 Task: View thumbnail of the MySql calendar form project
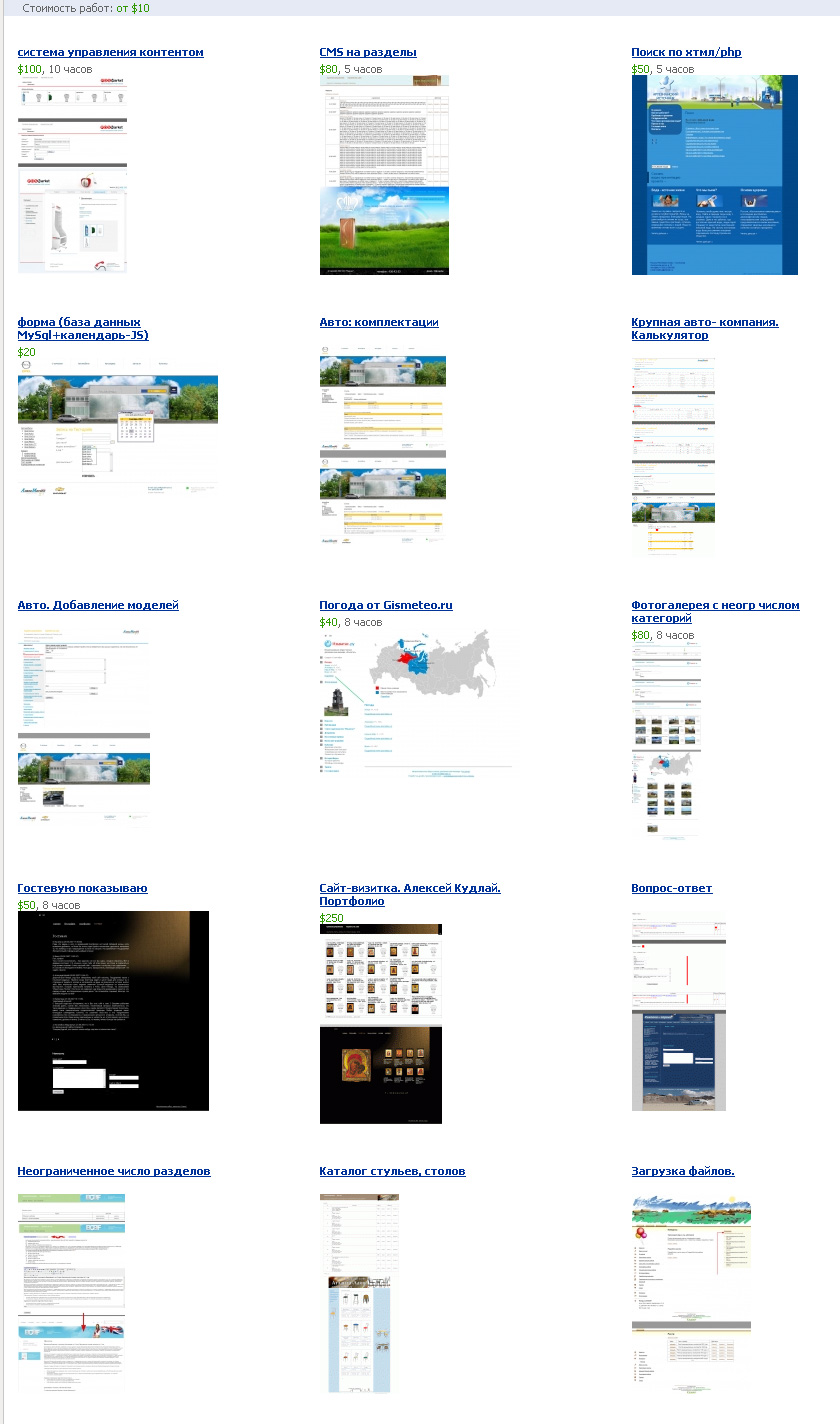[118, 430]
